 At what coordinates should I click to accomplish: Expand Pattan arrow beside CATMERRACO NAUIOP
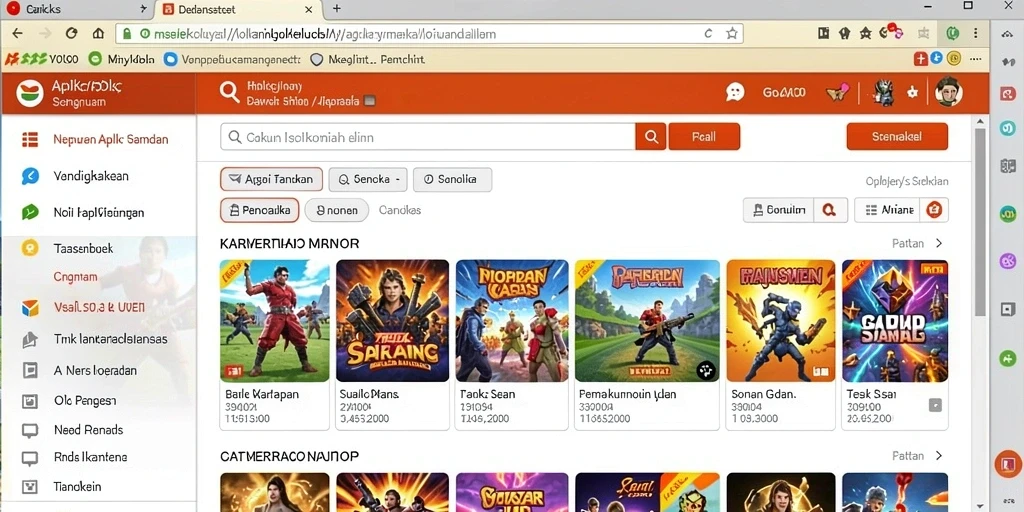point(939,455)
